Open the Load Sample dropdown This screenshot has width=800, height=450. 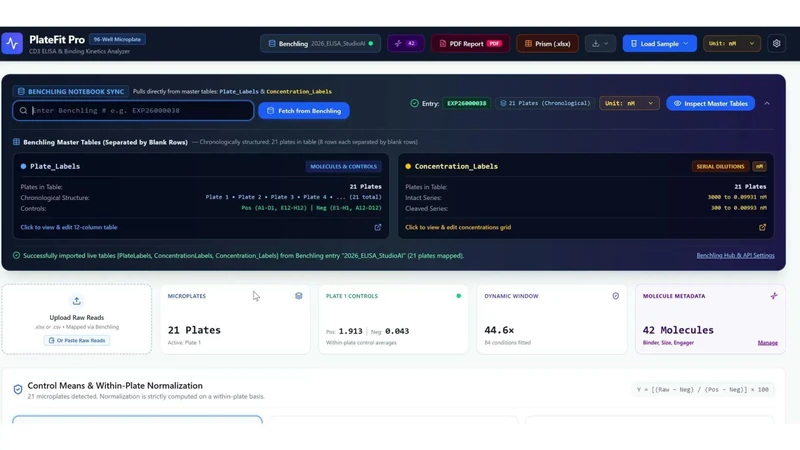pos(659,44)
